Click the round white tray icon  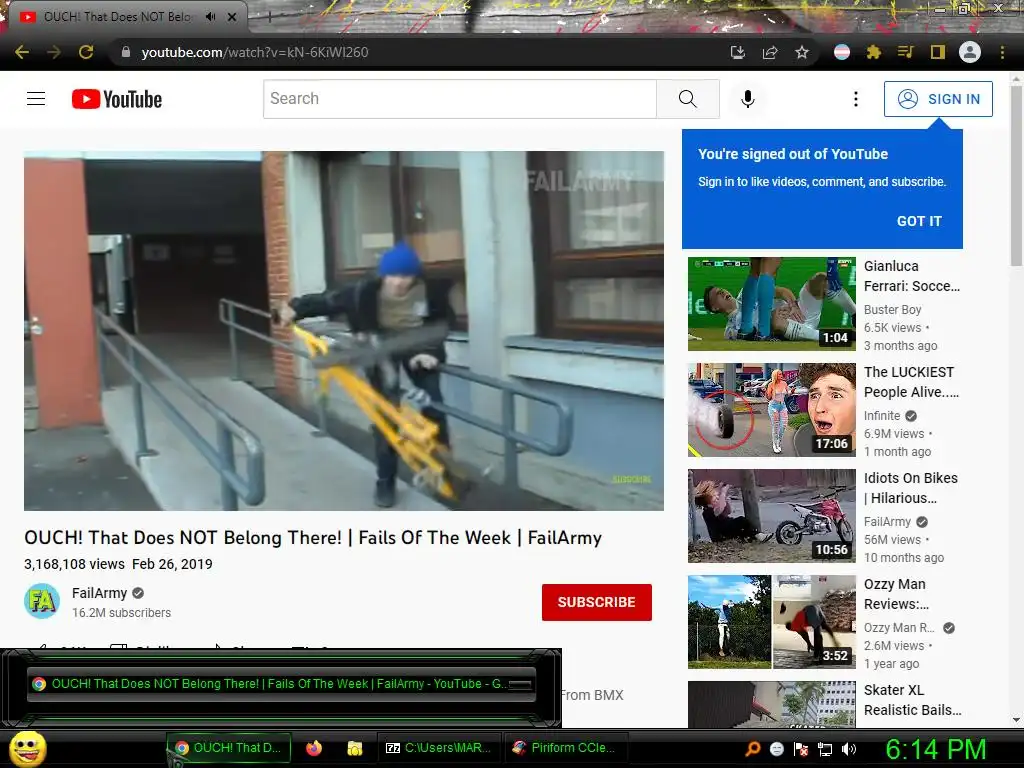click(776, 748)
